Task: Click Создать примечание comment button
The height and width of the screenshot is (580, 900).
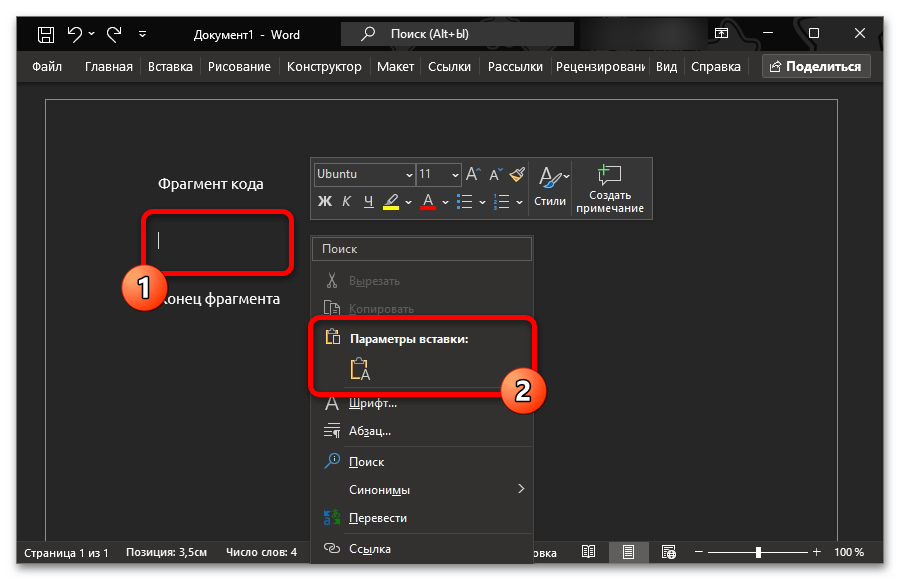Action: pos(610,188)
